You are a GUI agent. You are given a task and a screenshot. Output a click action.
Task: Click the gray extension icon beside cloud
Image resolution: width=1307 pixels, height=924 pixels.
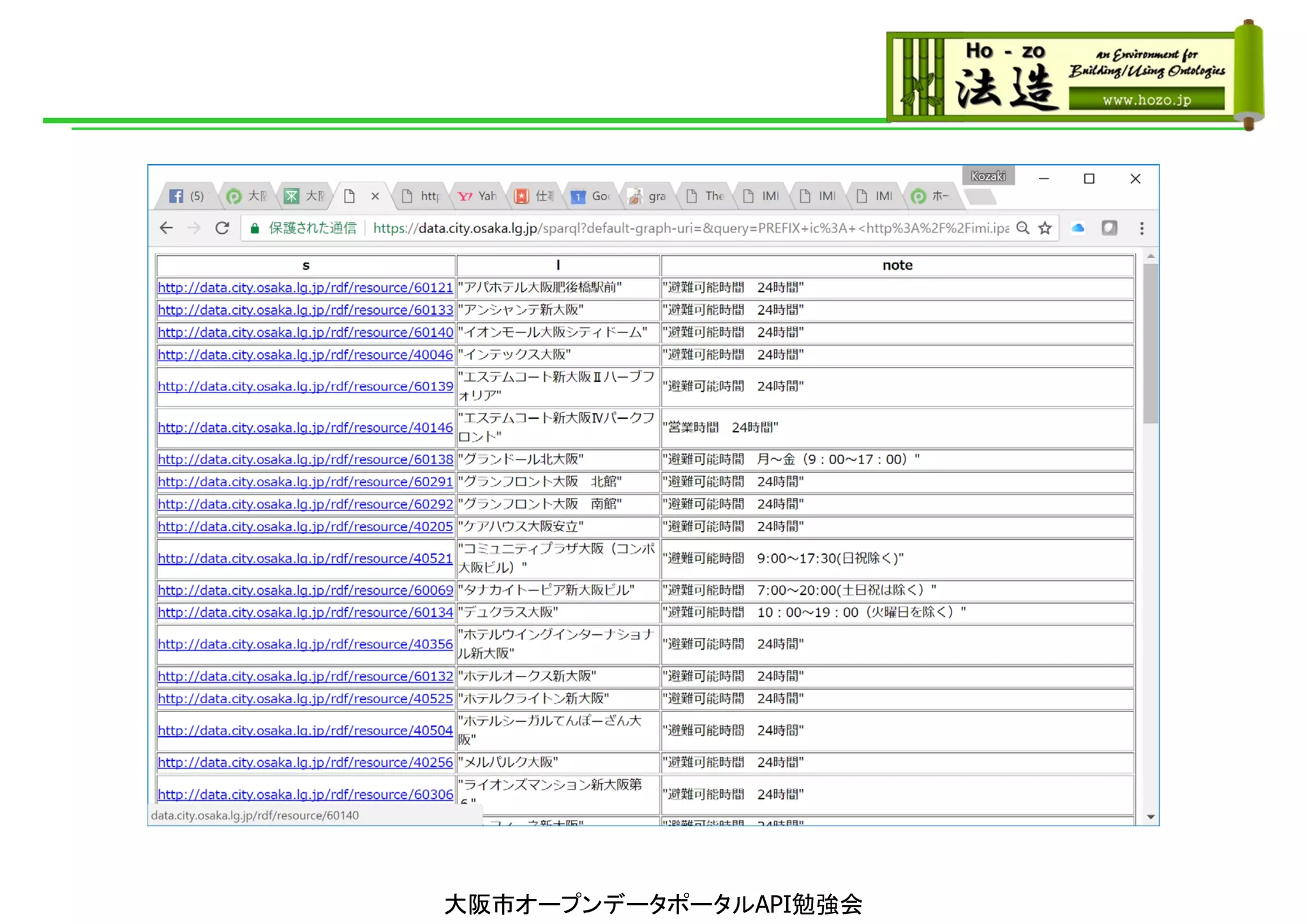tap(1109, 228)
